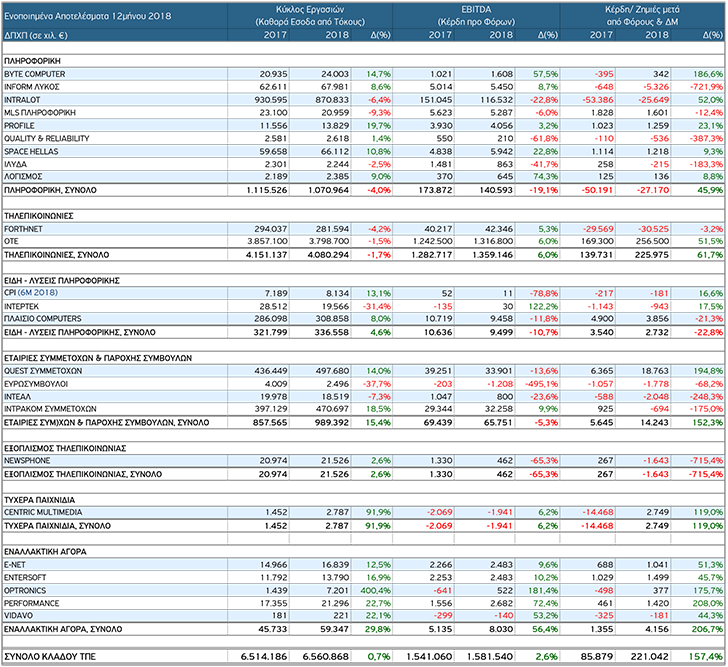Click the ΔΠΧΠ (σε χιλ. €) header label
Screen dimensions: 728x667
[x=36, y=35]
